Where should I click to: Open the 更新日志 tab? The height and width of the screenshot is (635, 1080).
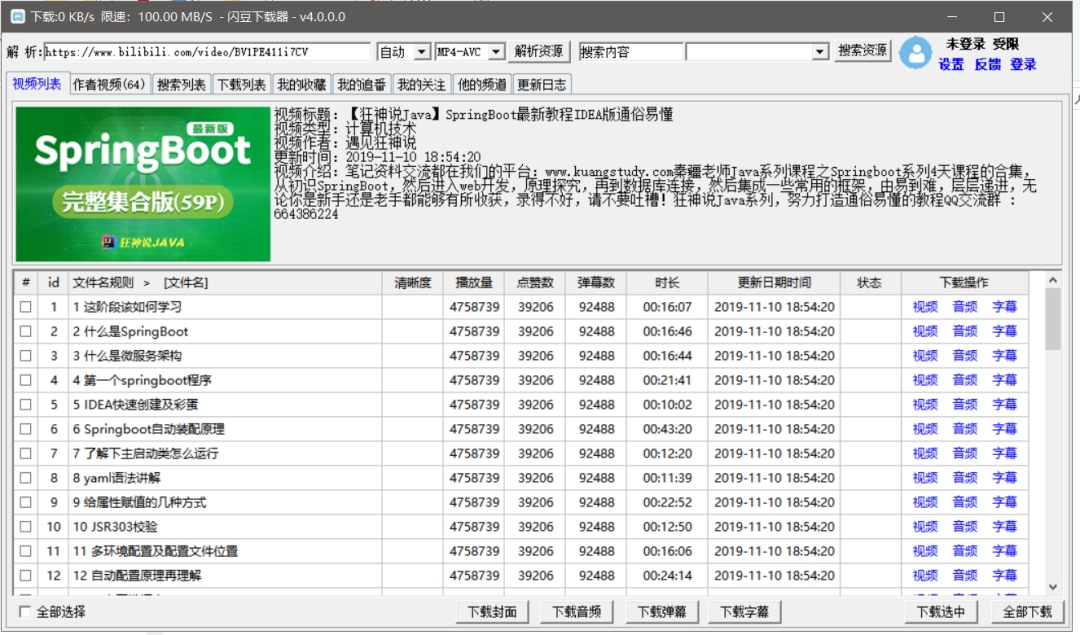[542, 85]
